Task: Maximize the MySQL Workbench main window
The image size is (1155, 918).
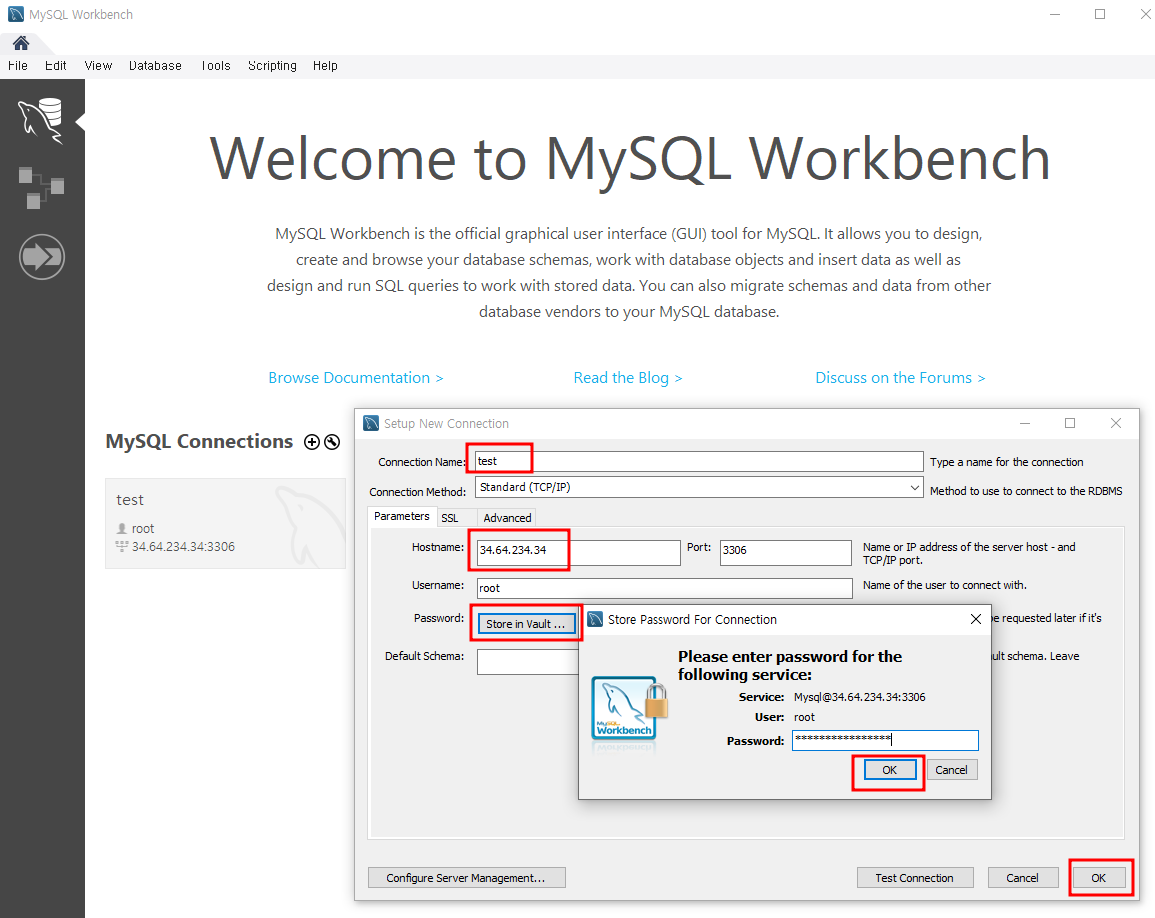Action: (1100, 14)
